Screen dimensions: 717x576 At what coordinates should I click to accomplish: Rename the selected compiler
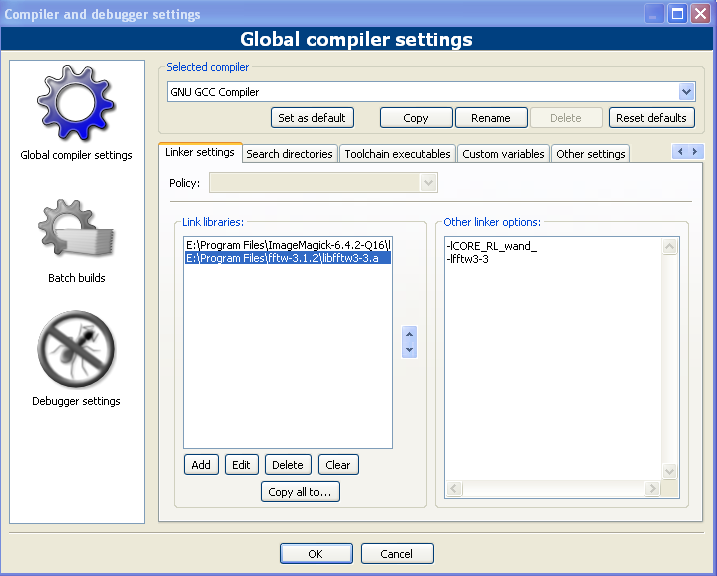(x=491, y=118)
